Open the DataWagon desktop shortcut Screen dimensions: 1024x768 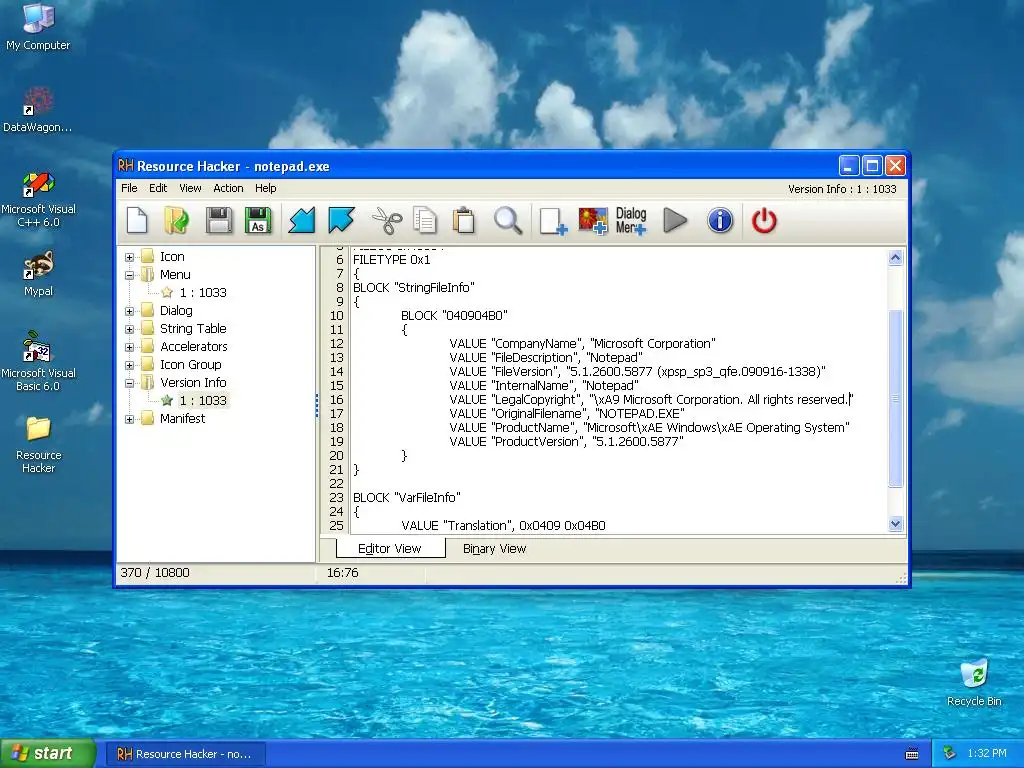(38, 108)
